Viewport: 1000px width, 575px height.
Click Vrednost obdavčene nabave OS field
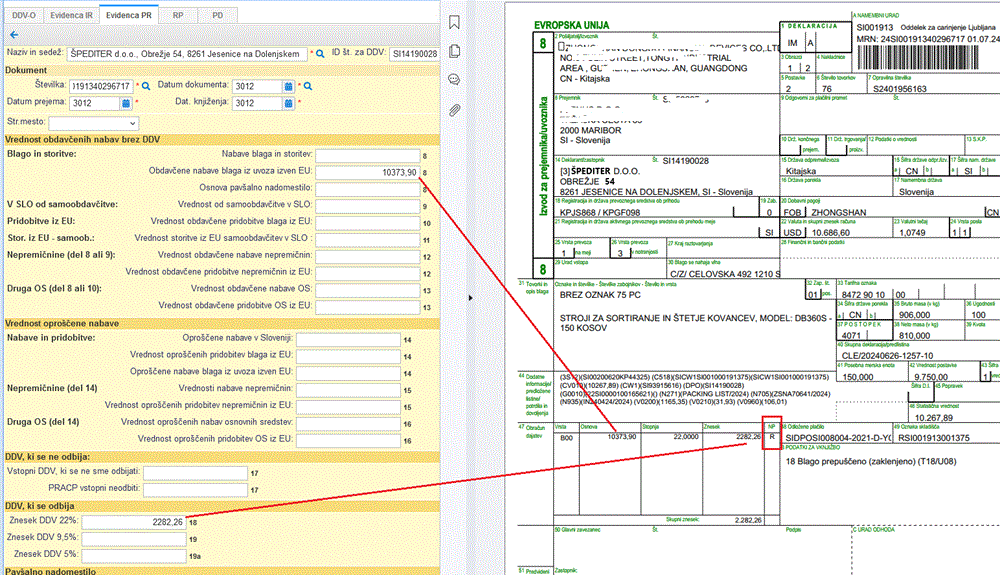coord(367,289)
